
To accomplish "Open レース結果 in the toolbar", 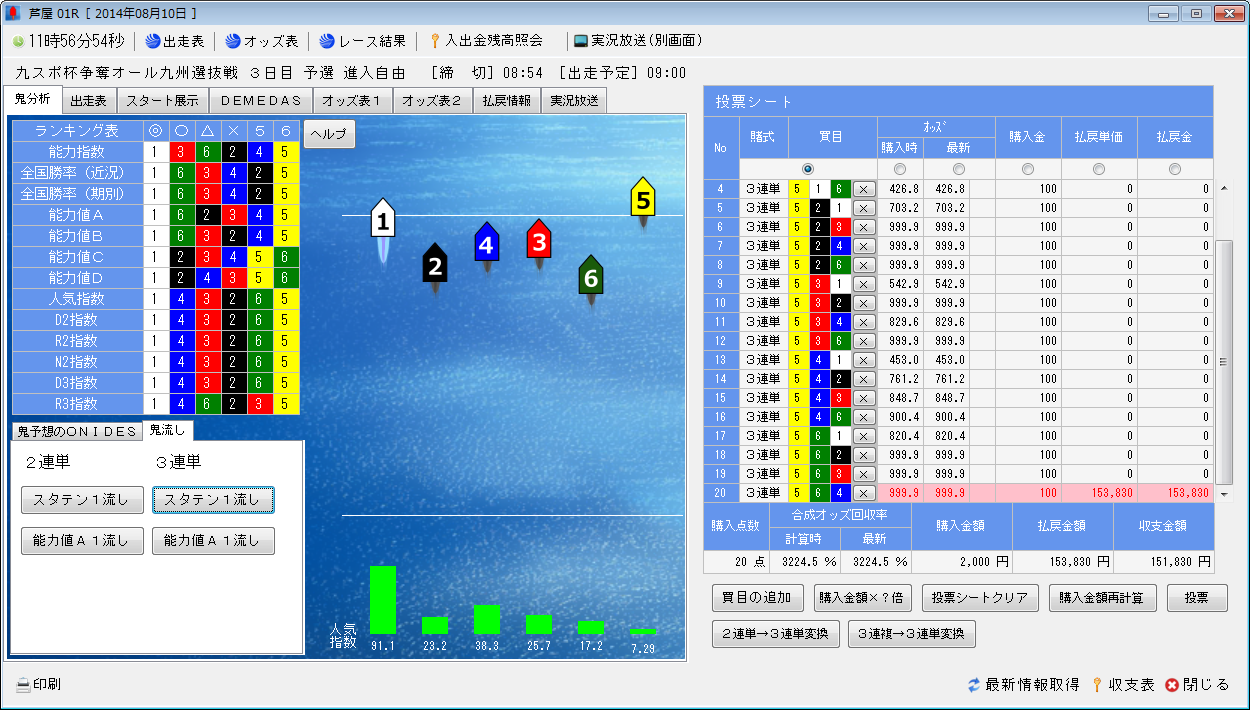I will tap(362, 41).
